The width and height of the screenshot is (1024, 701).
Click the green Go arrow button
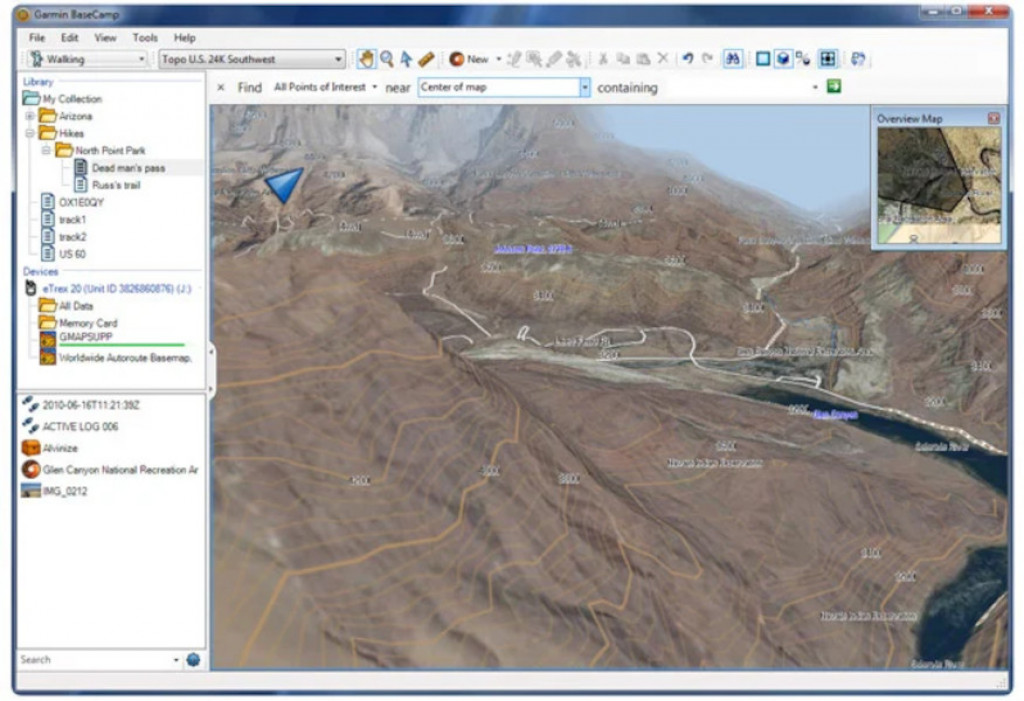click(x=834, y=86)
